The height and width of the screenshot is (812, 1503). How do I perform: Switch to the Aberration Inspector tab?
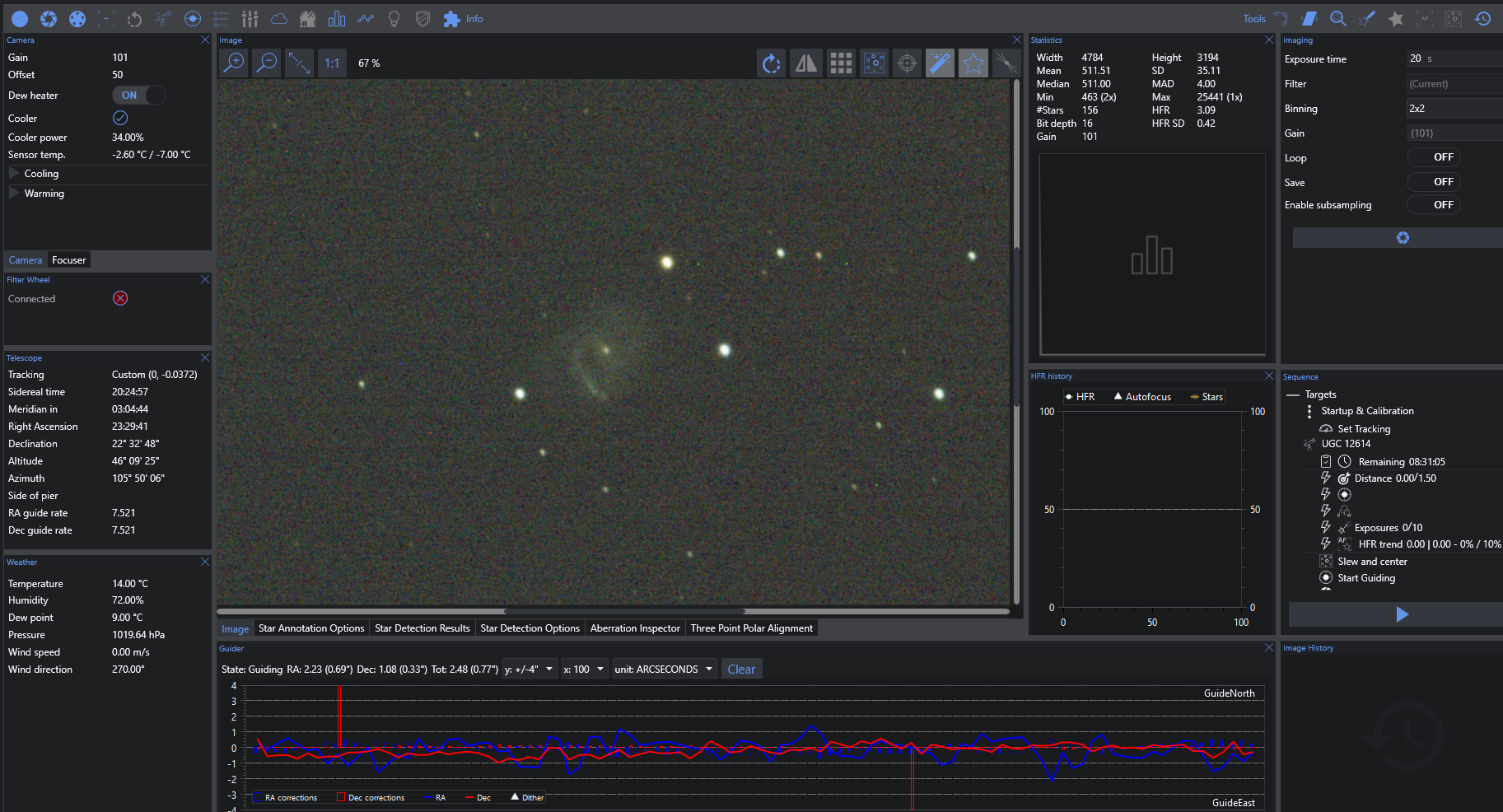point(635,628)
